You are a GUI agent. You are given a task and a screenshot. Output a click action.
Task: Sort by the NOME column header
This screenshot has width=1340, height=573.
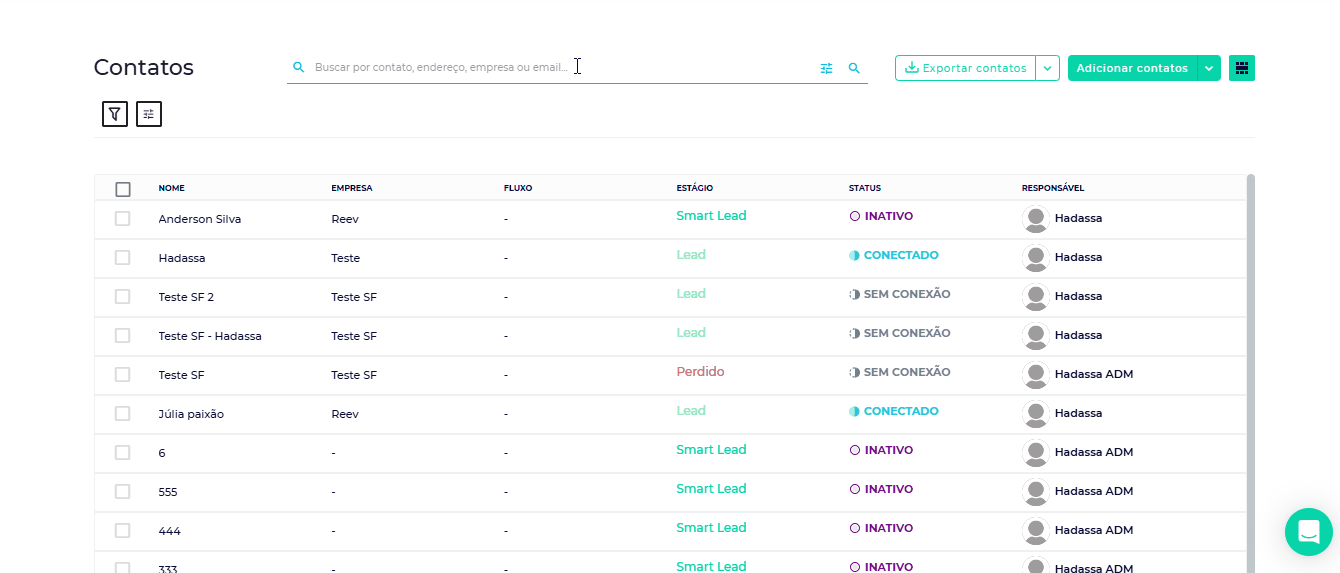click(171, 188)
